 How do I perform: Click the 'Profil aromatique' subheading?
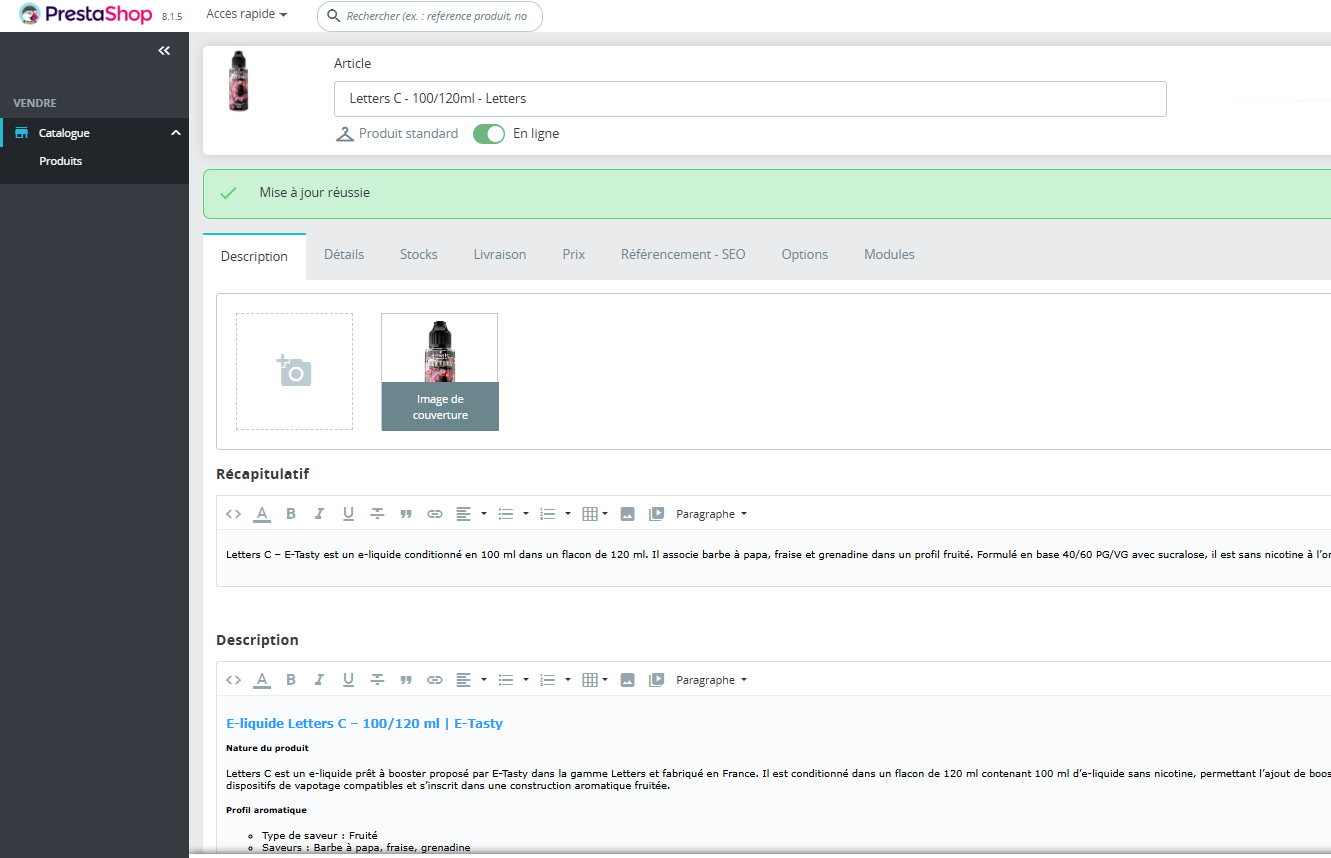[266, 810]
